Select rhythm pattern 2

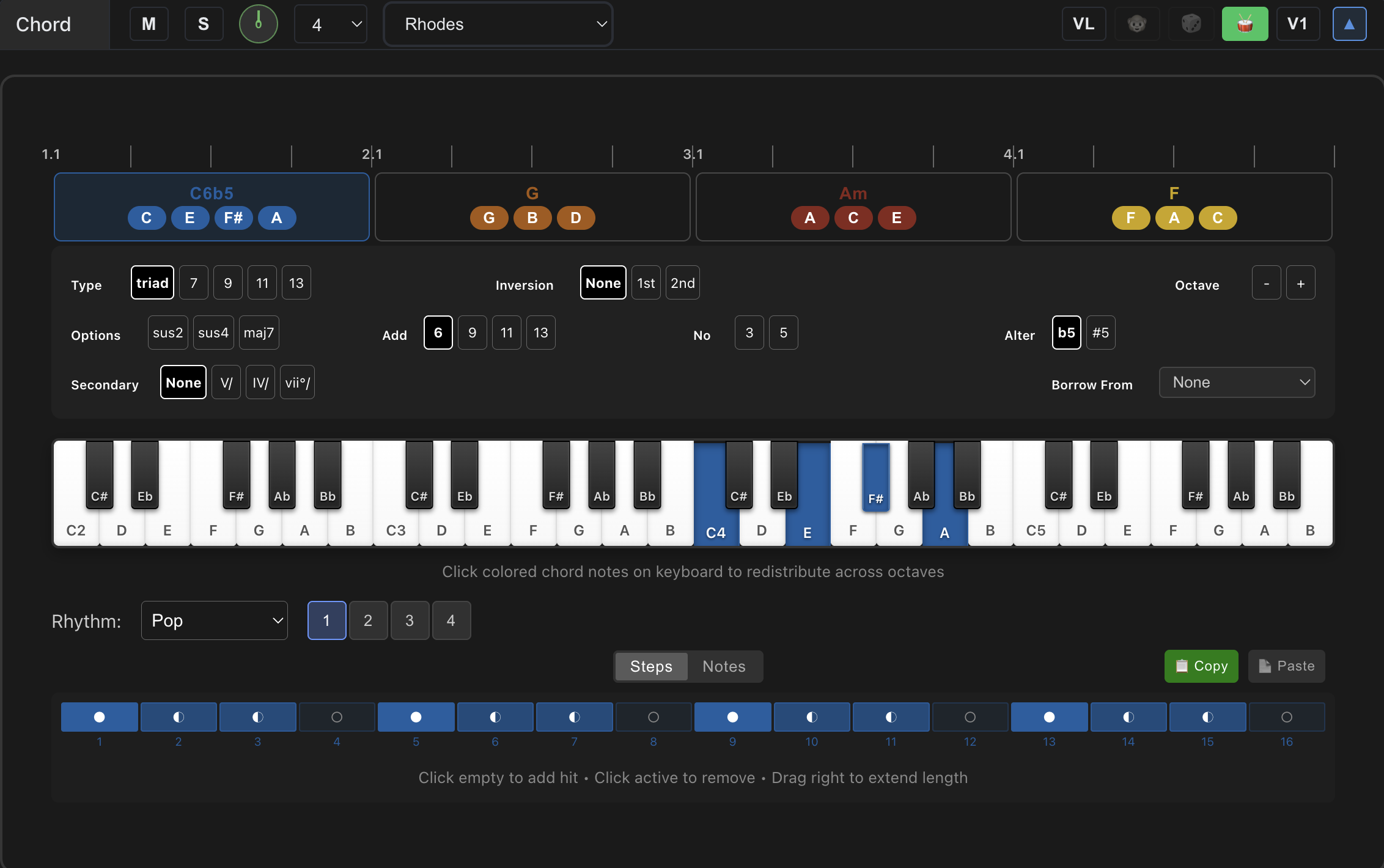[368, 620]
